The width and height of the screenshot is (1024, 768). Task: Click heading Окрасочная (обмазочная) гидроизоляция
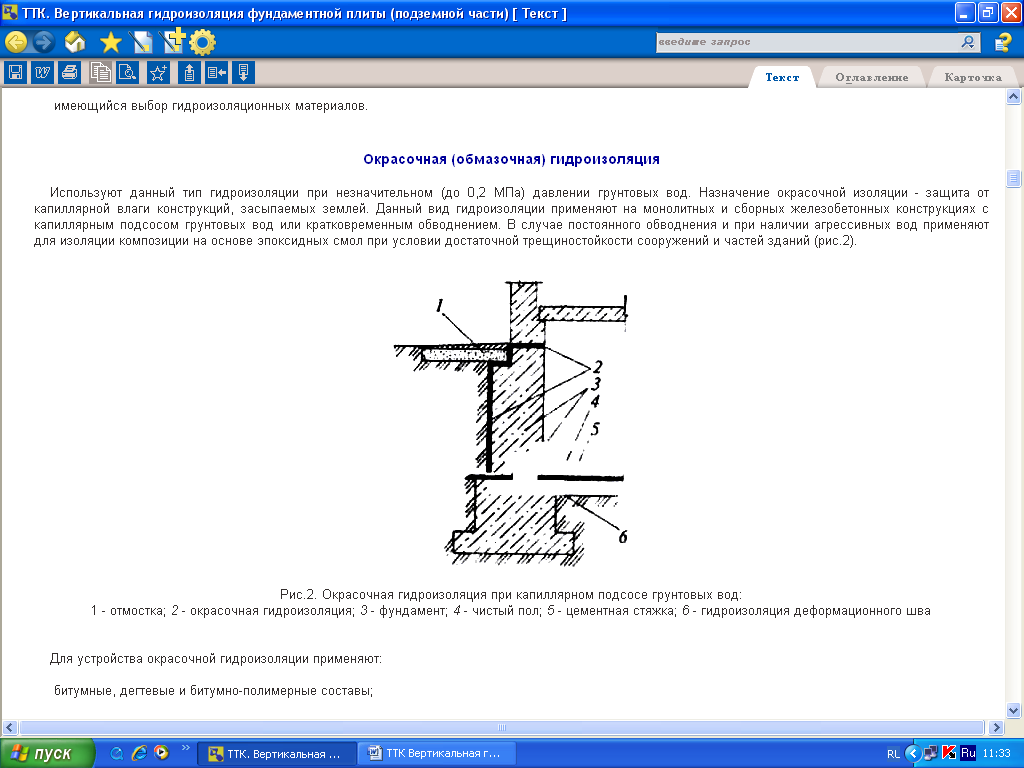coord(511,159)
